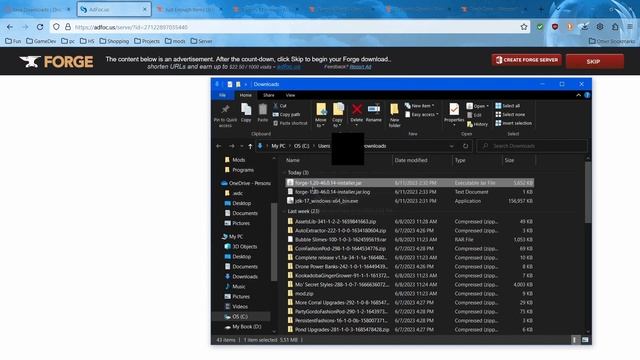Go back with browser back arrow

[x=10, y=27]
